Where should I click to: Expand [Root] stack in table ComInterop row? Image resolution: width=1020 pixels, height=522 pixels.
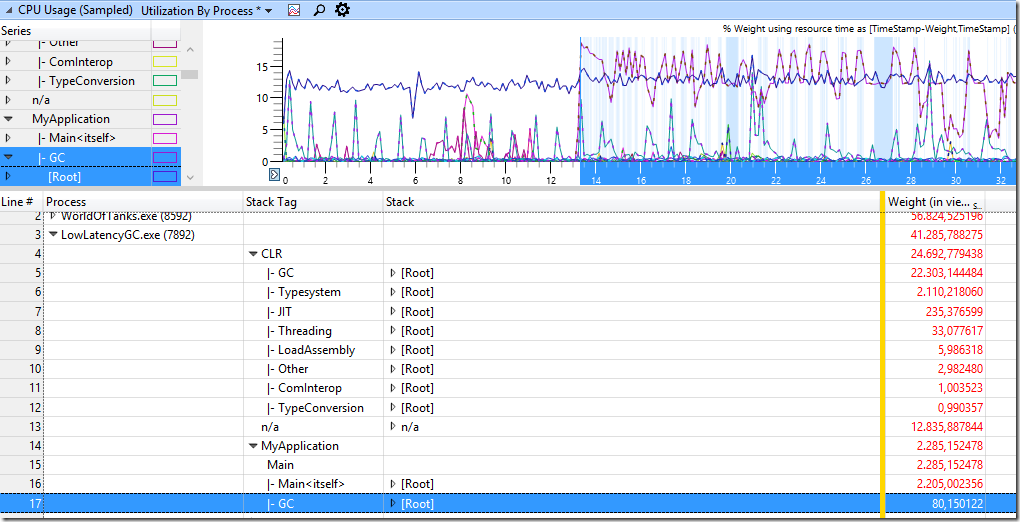pyautogui.click(x=393, y=388)
